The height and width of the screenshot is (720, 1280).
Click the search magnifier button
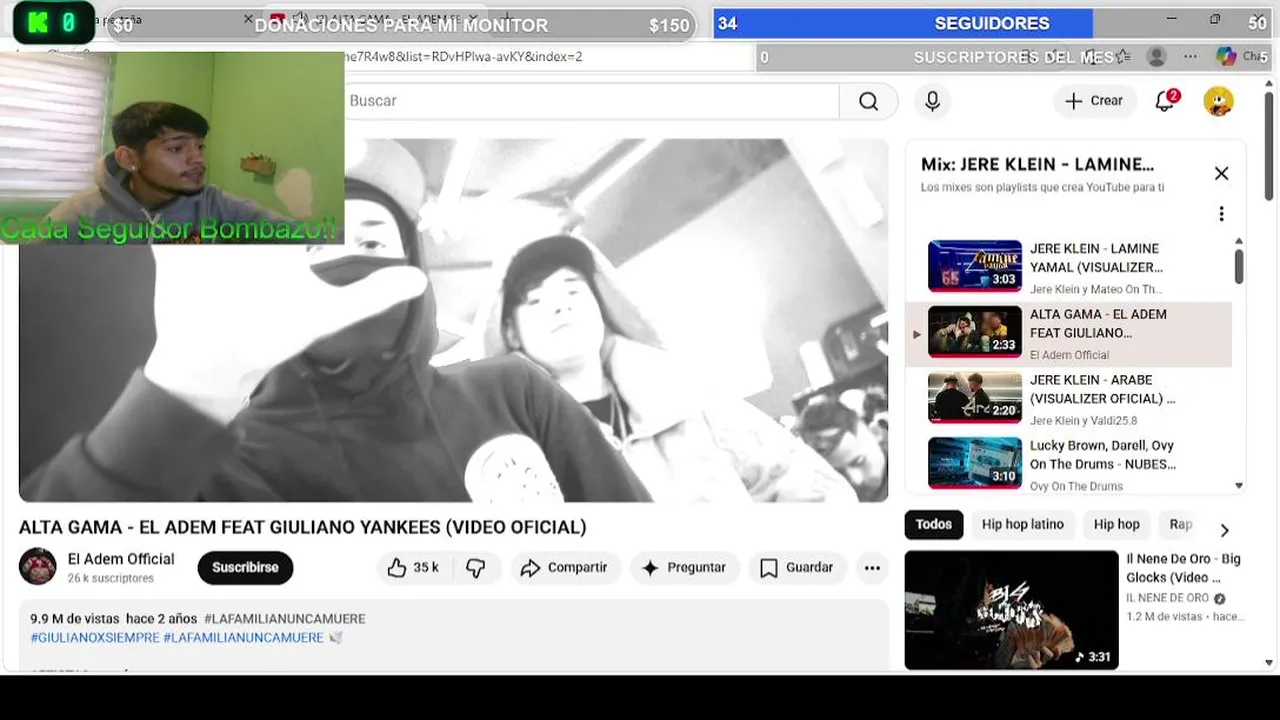point(868,101)
